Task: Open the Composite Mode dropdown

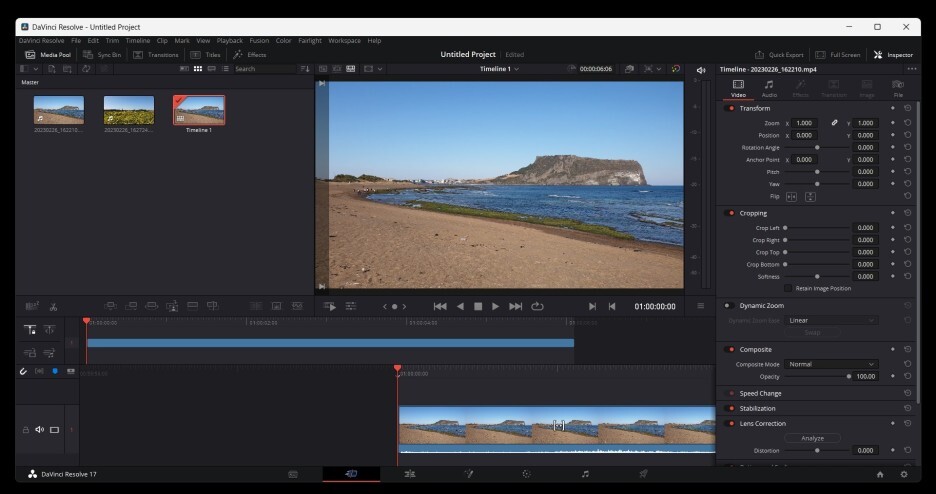Action: click(830, 364)
